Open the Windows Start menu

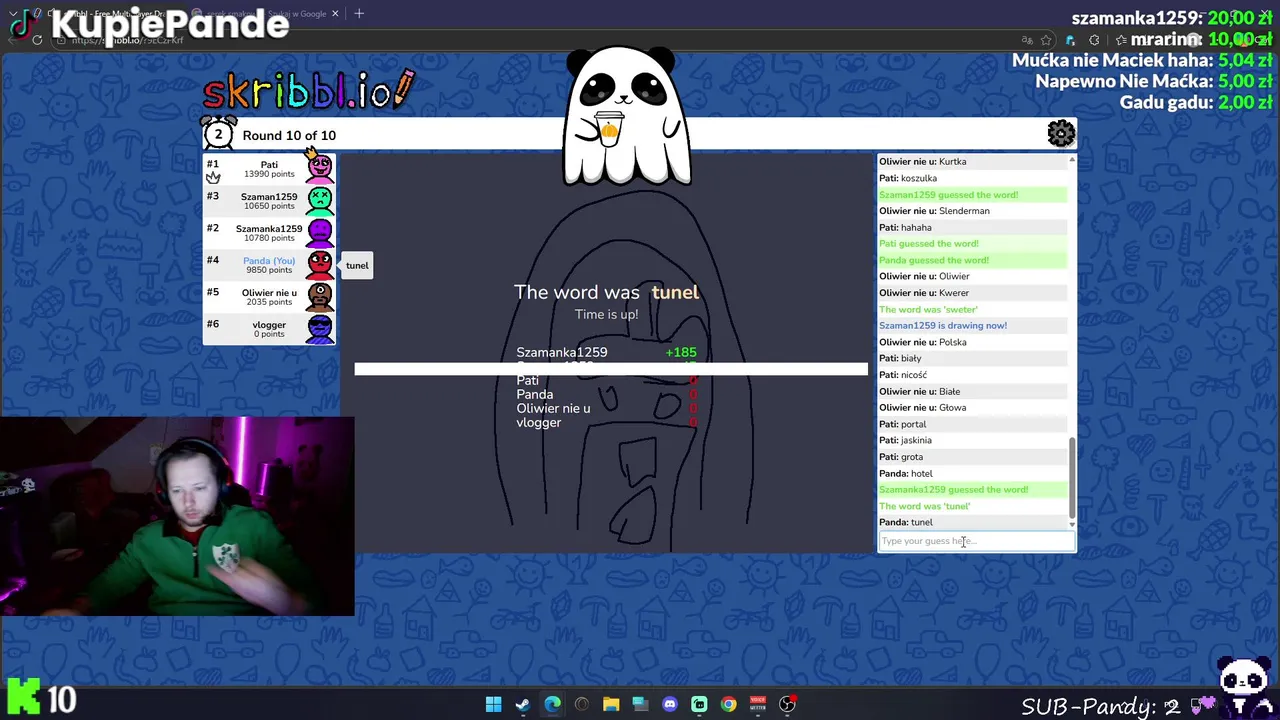(493, 704)
